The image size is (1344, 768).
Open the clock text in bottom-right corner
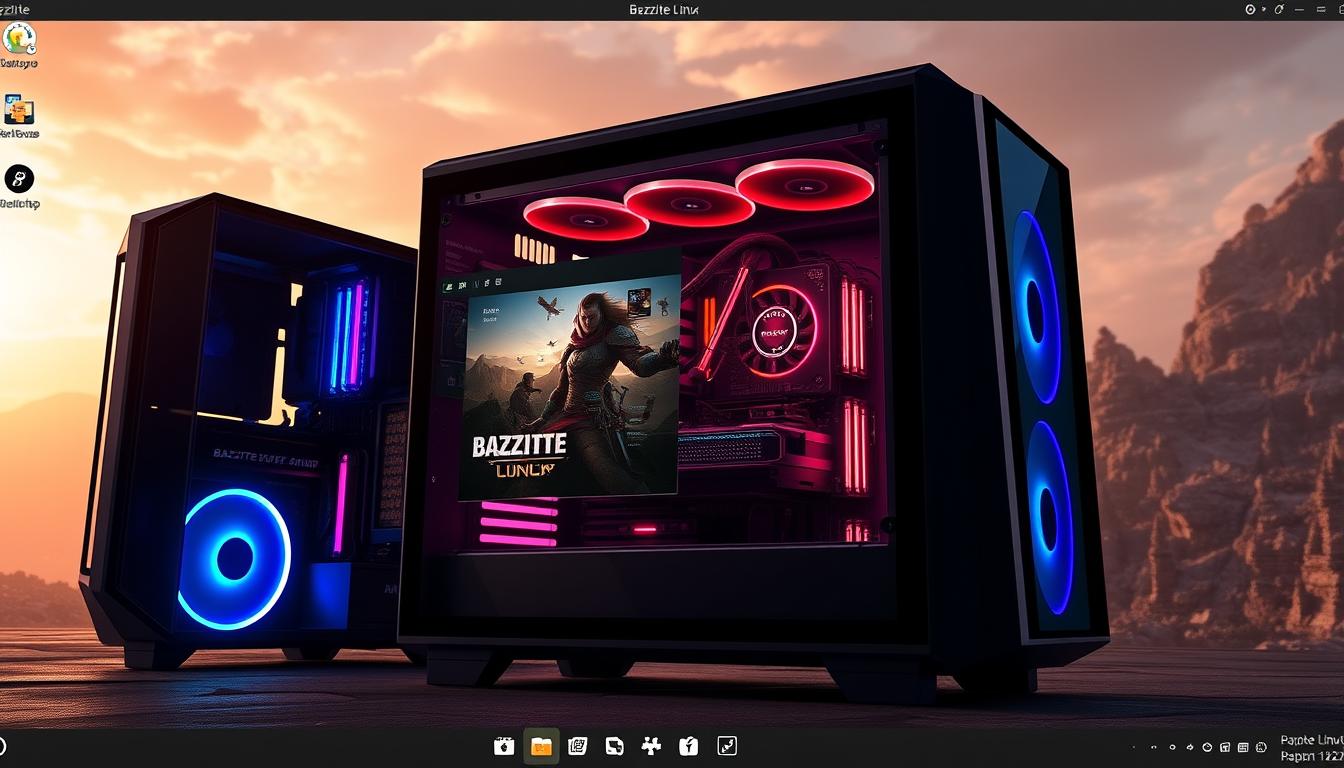click(x=1308, y=748)
